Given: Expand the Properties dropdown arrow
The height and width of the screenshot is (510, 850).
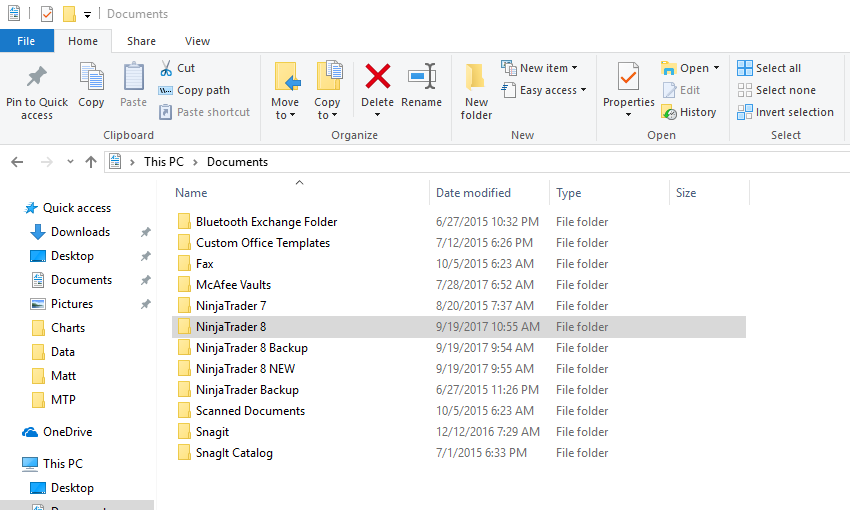Looking at the screenshot, I should click(628, 115).
